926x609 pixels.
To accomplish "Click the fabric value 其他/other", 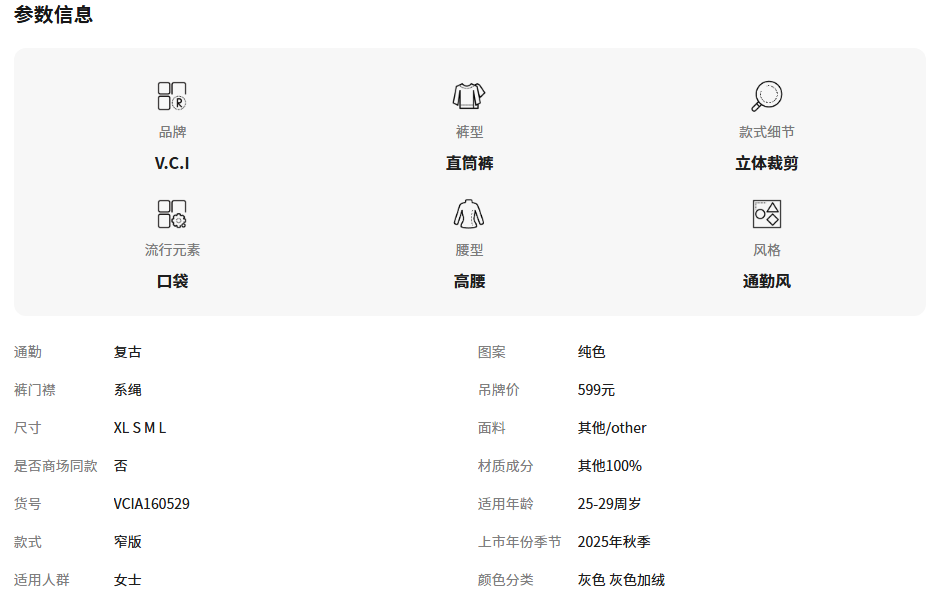I will [612, 428].
